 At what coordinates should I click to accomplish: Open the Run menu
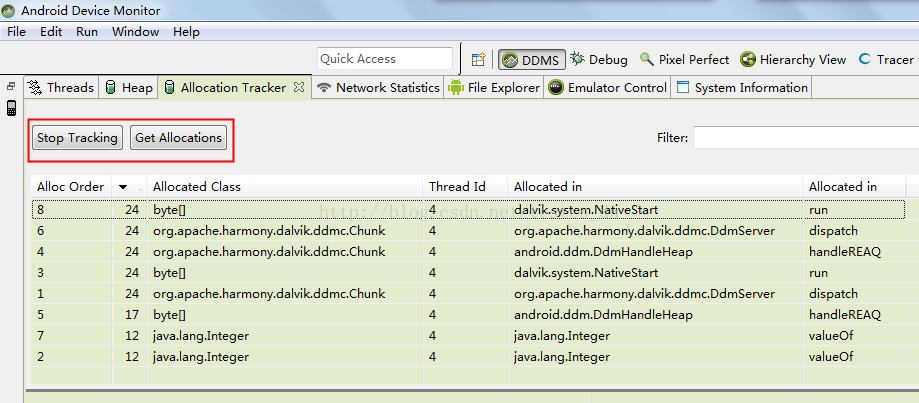[87, 32]
